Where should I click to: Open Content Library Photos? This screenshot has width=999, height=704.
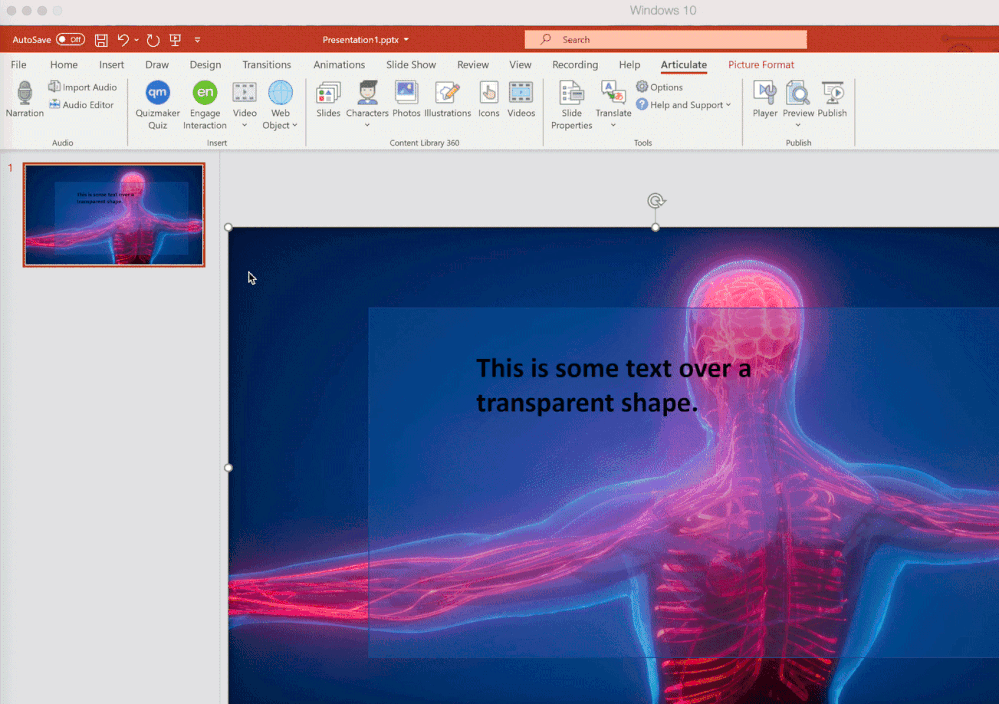point(406,93)
